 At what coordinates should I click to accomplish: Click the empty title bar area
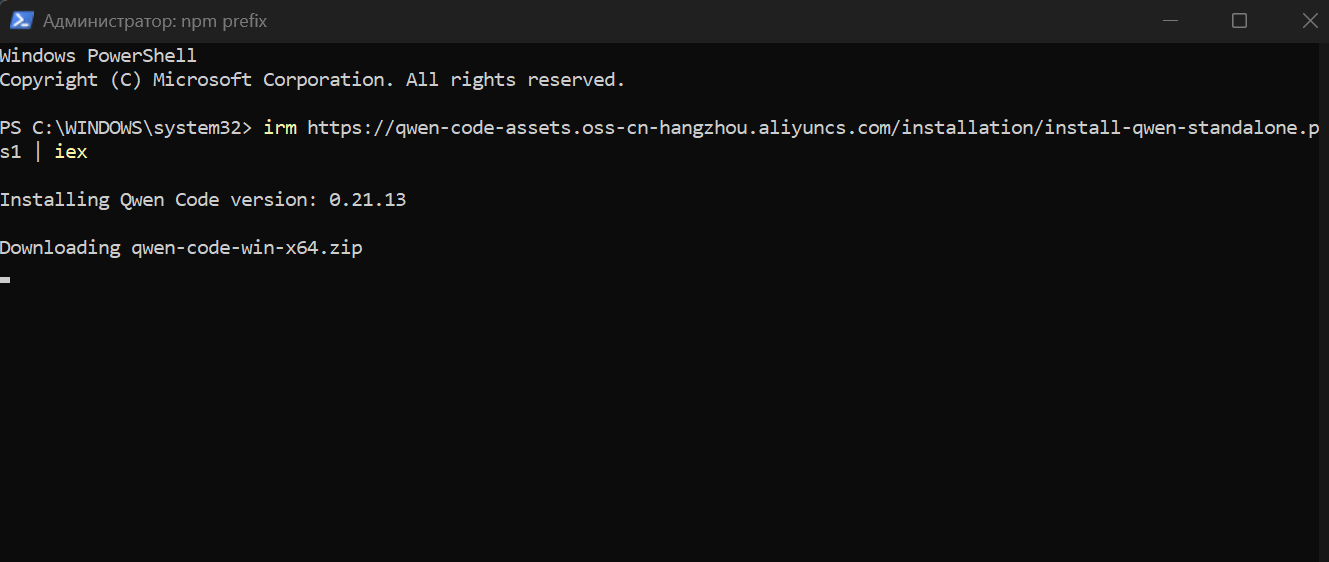click(700, 21)
